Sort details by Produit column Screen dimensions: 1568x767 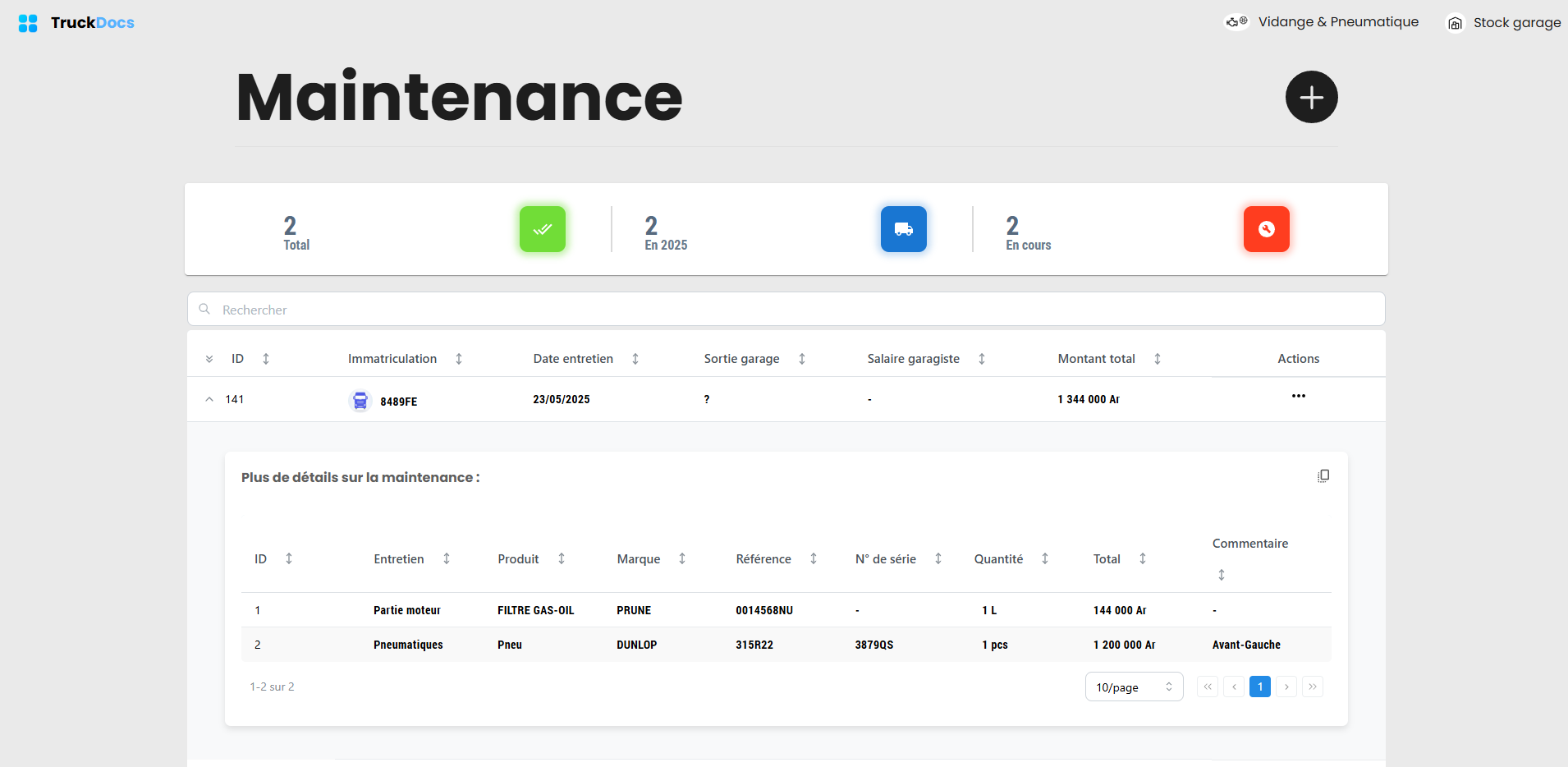pos(562,558)
